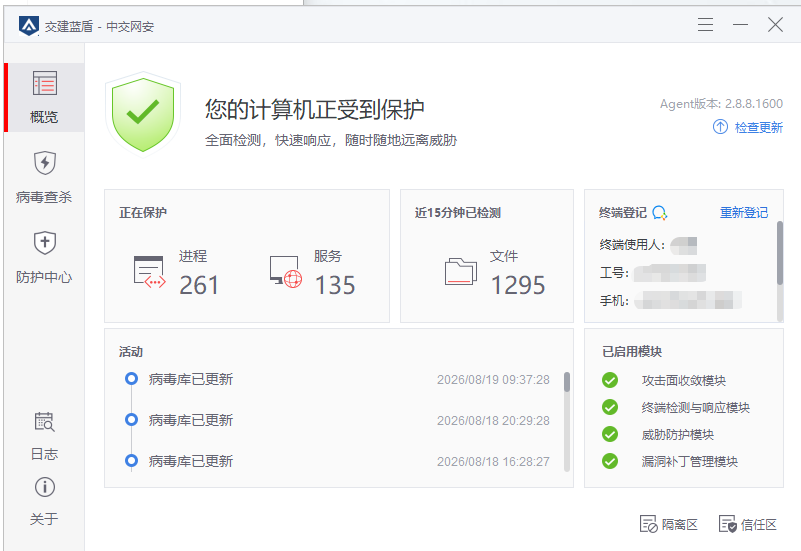
Task: Click the 您的计算机正受到保护 headline
Action: click(315, 109)
